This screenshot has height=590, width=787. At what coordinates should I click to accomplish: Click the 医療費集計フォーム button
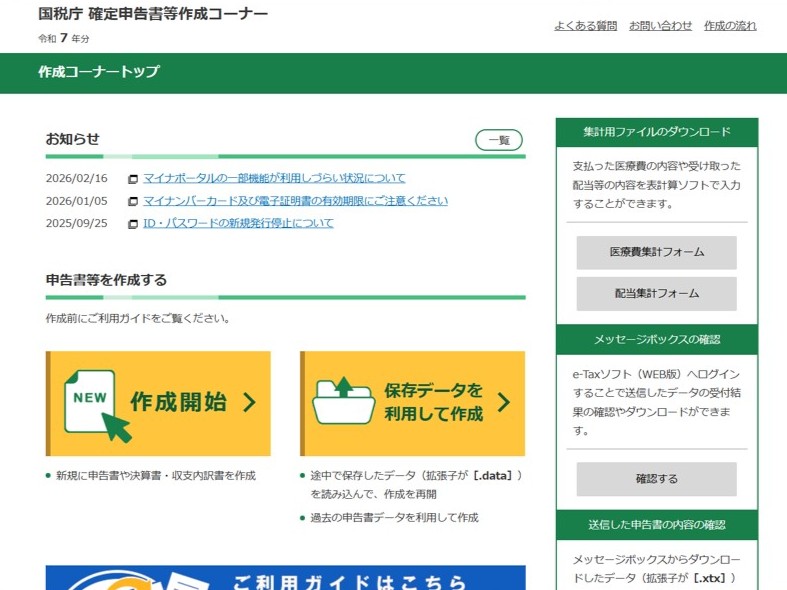(657, 252)
